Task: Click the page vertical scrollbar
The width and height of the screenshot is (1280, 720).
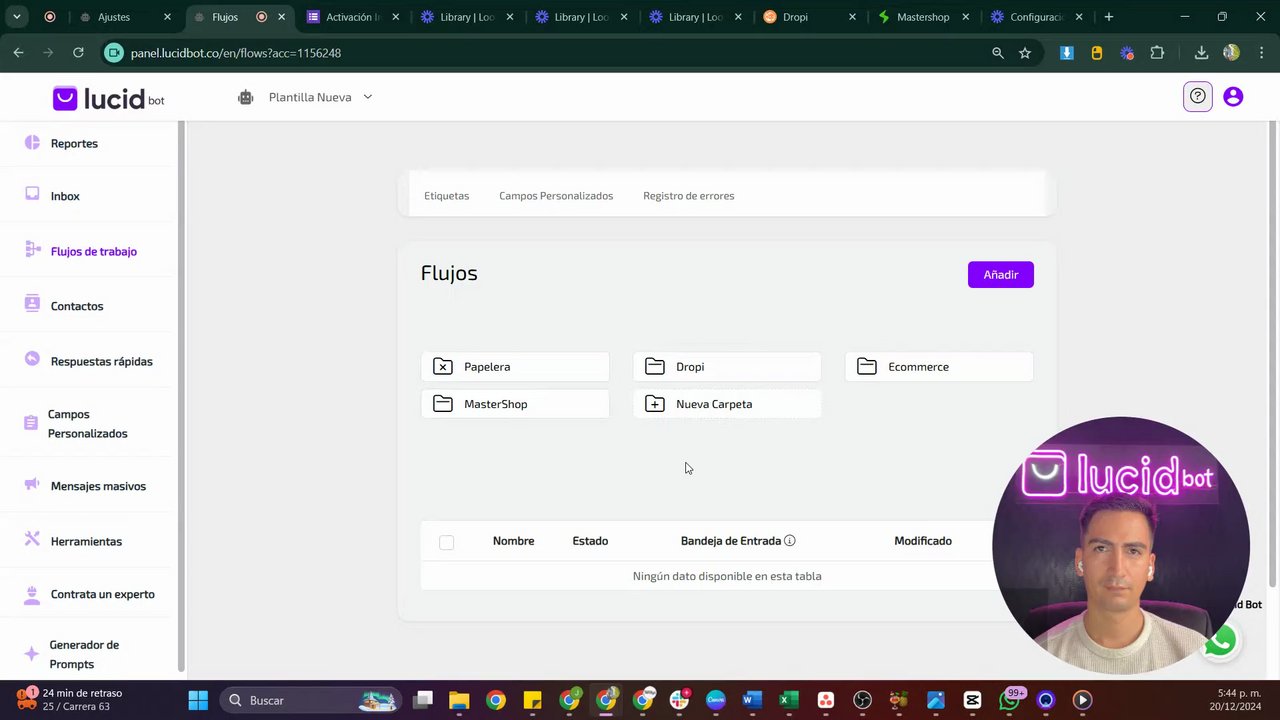Action: click(x=1273, y=354)
